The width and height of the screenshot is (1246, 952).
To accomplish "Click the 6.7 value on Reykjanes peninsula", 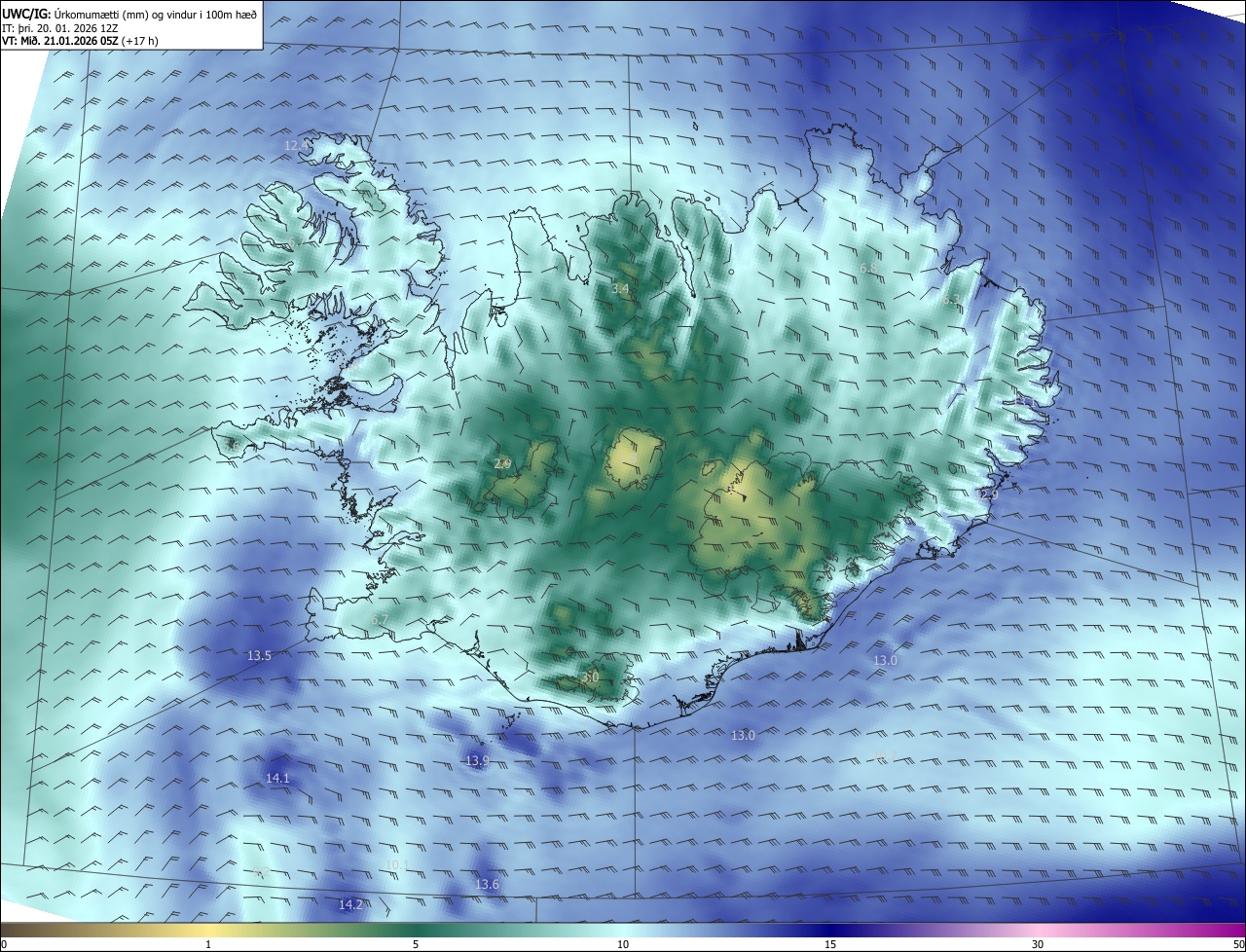I will point(380,619).
